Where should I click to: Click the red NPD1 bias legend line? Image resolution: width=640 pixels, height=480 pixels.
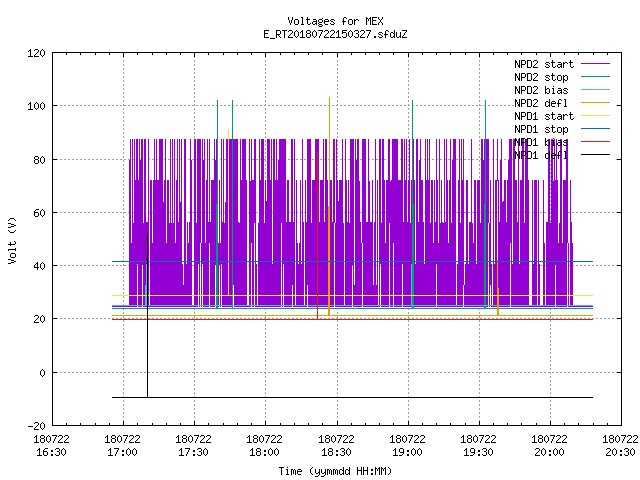595,142
